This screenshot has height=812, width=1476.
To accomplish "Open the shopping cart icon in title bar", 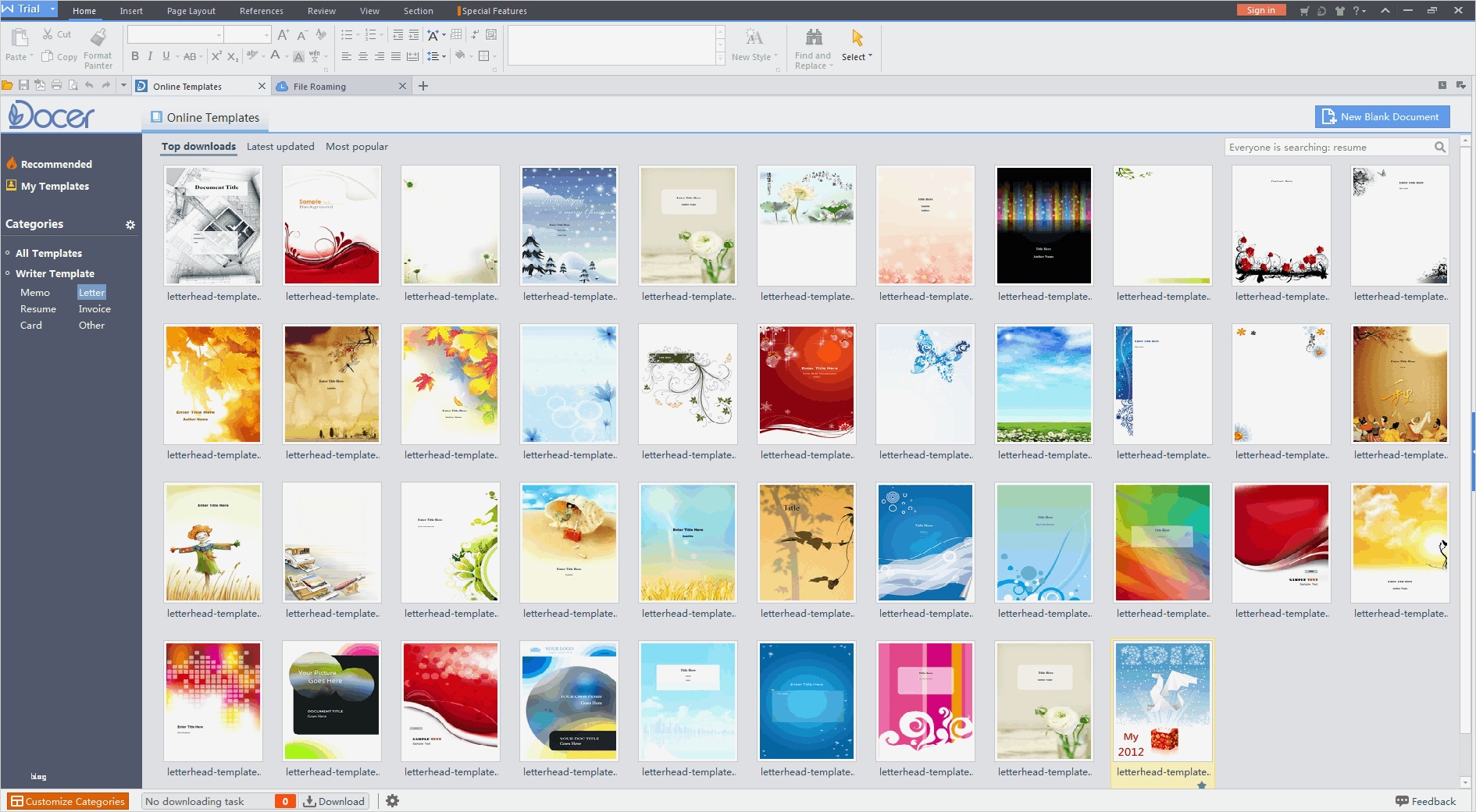I will click(x=1304, y=11).
